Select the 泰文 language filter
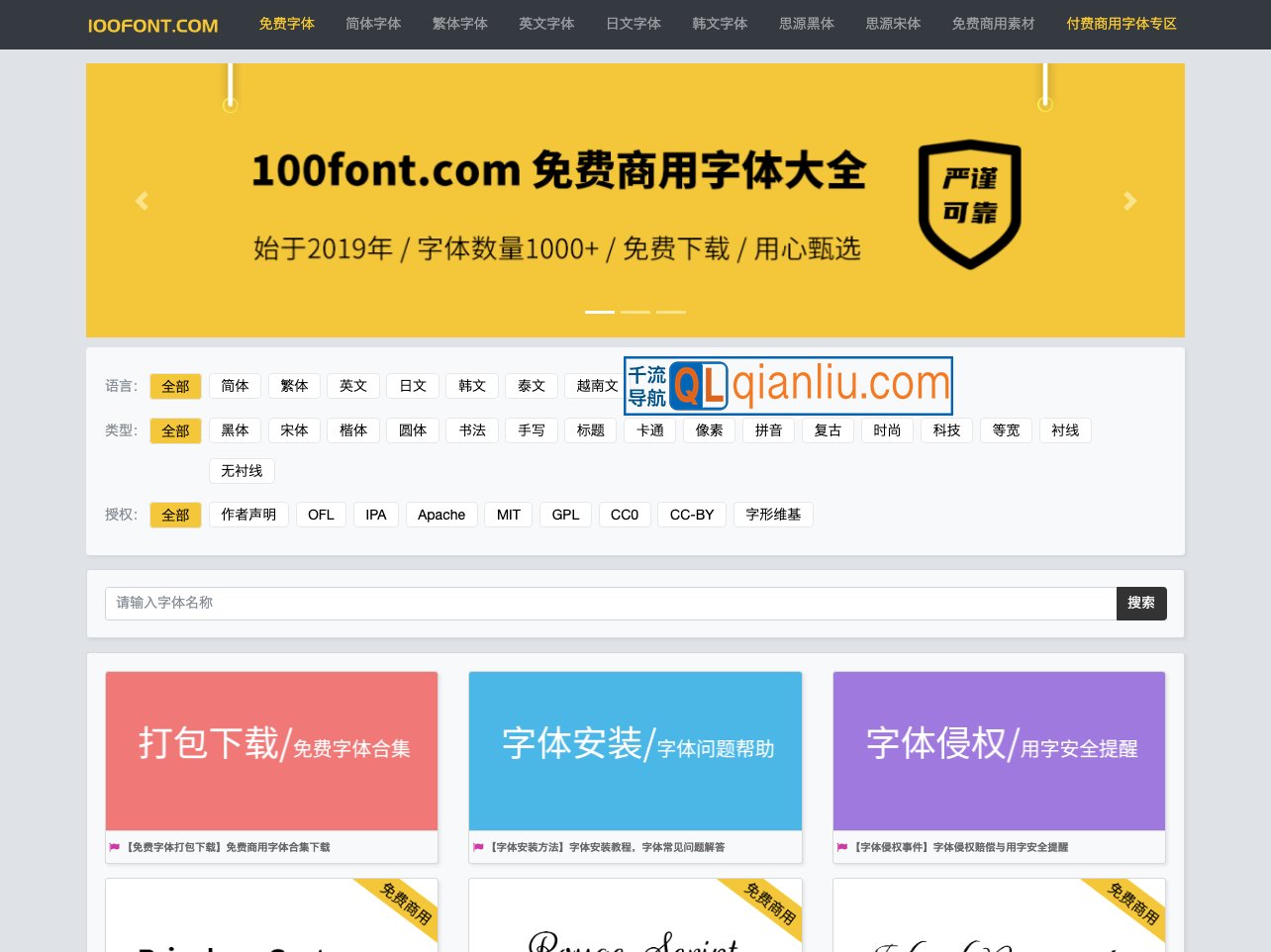The height and width of the screenshot is (952, 1271). 532,386
